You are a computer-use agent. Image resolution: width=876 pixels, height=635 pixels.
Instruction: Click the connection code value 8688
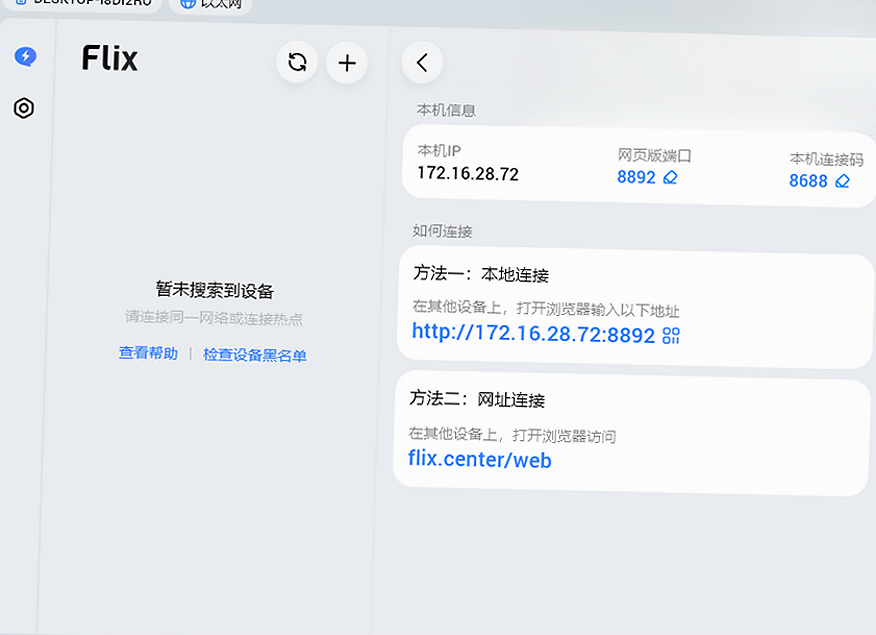click(808, 181)
